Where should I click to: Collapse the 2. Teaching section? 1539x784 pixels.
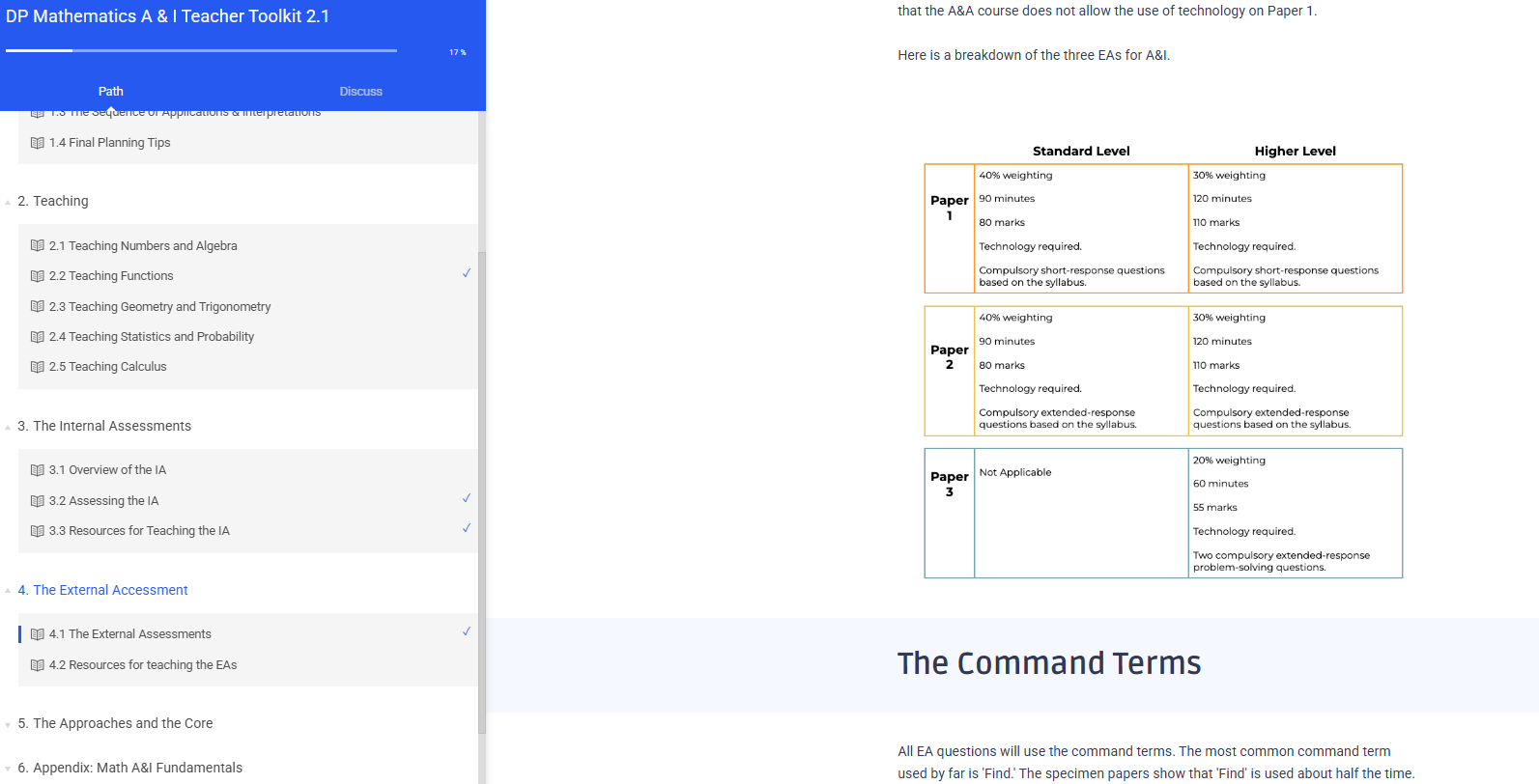point(9,202)
